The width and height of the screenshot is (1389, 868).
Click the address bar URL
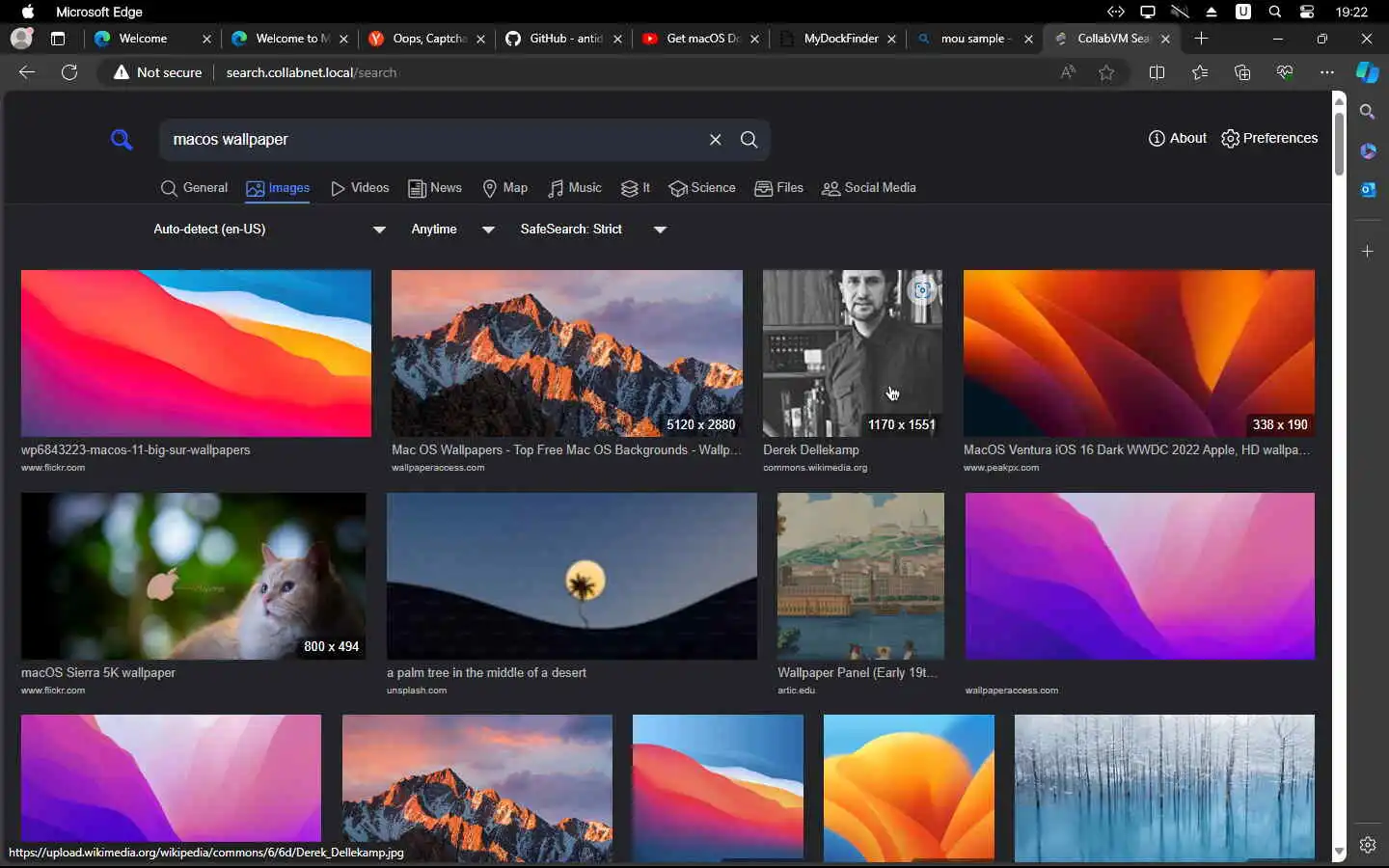(311, 72)
